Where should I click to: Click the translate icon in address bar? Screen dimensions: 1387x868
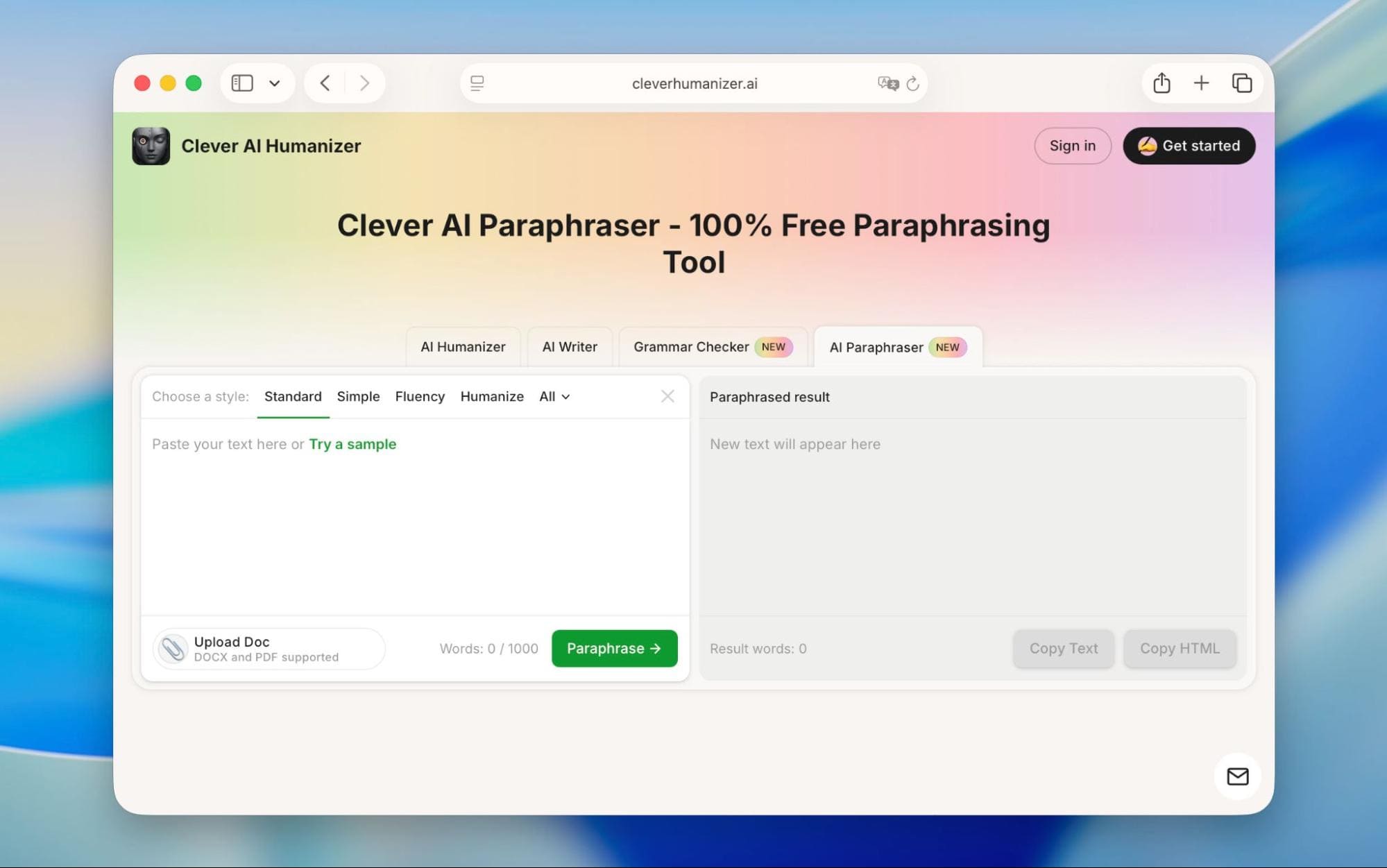(888, 83)
